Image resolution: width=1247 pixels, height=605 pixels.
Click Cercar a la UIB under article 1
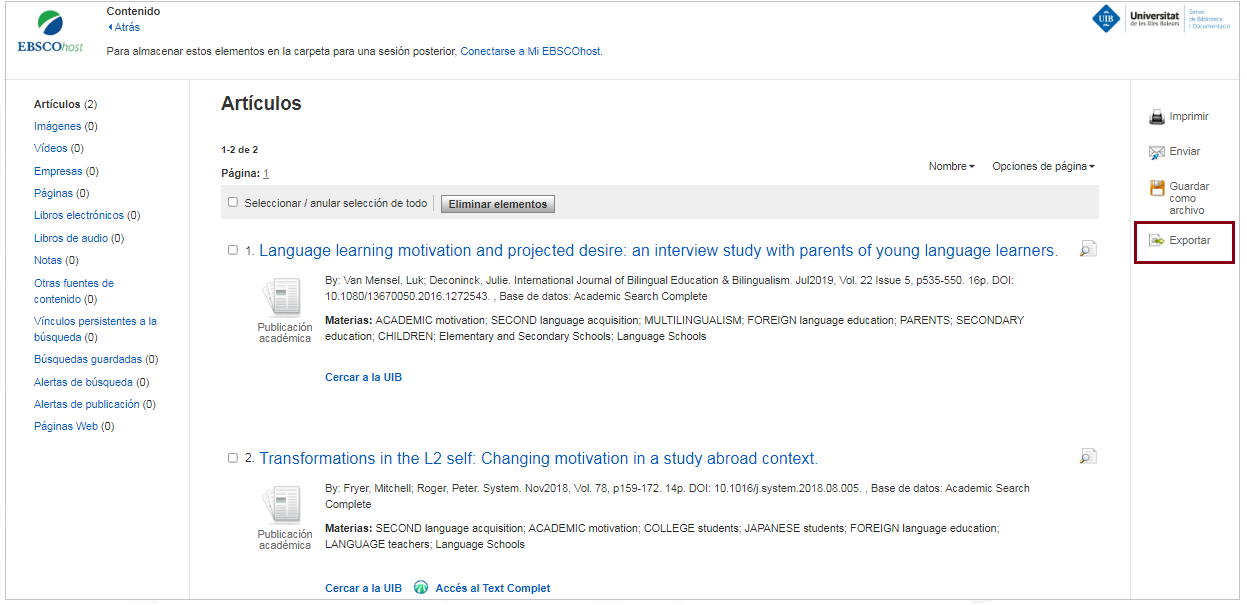(x=363, y=377)
